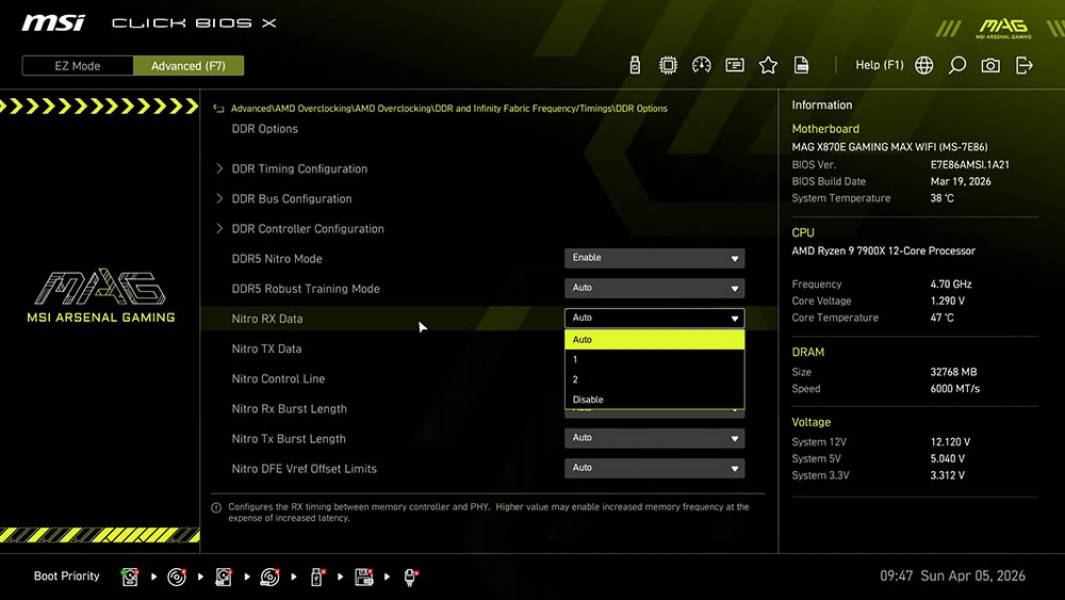Click the search magnifier icon
This screenshot has width=1065, height=600.
[956, 64]
